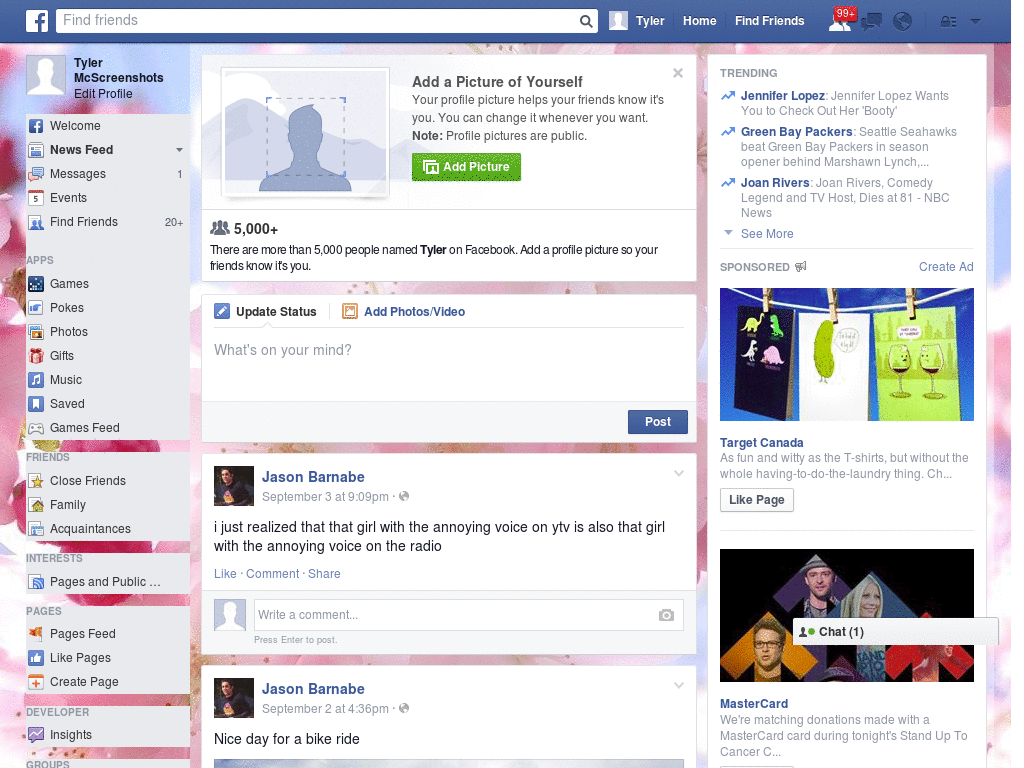This screenshot has width=1024, height=768.
Task: Open Tyler's profile from the top bar
Action: click(x=637, y=21)
